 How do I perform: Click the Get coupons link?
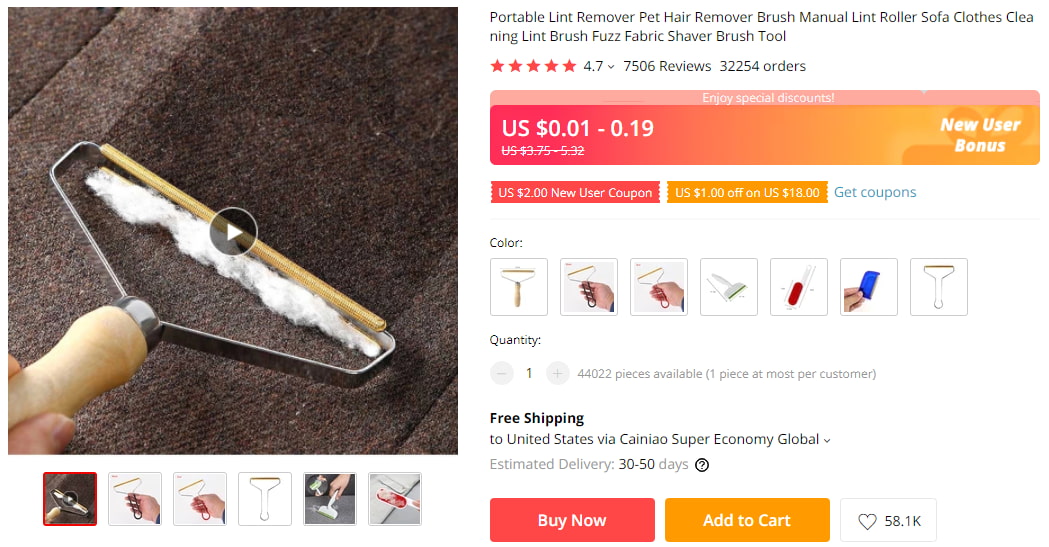(x=875, y=192)
